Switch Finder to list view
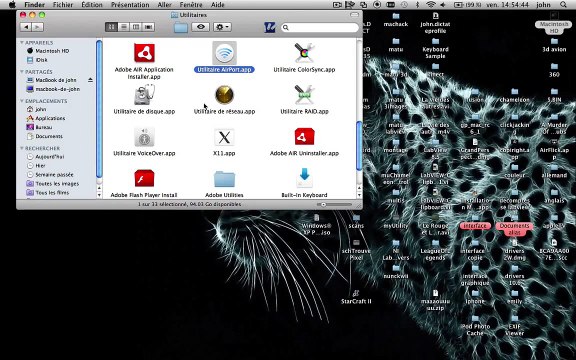The width and height of the screenshot is (576, 360). [x=124, y=27]
